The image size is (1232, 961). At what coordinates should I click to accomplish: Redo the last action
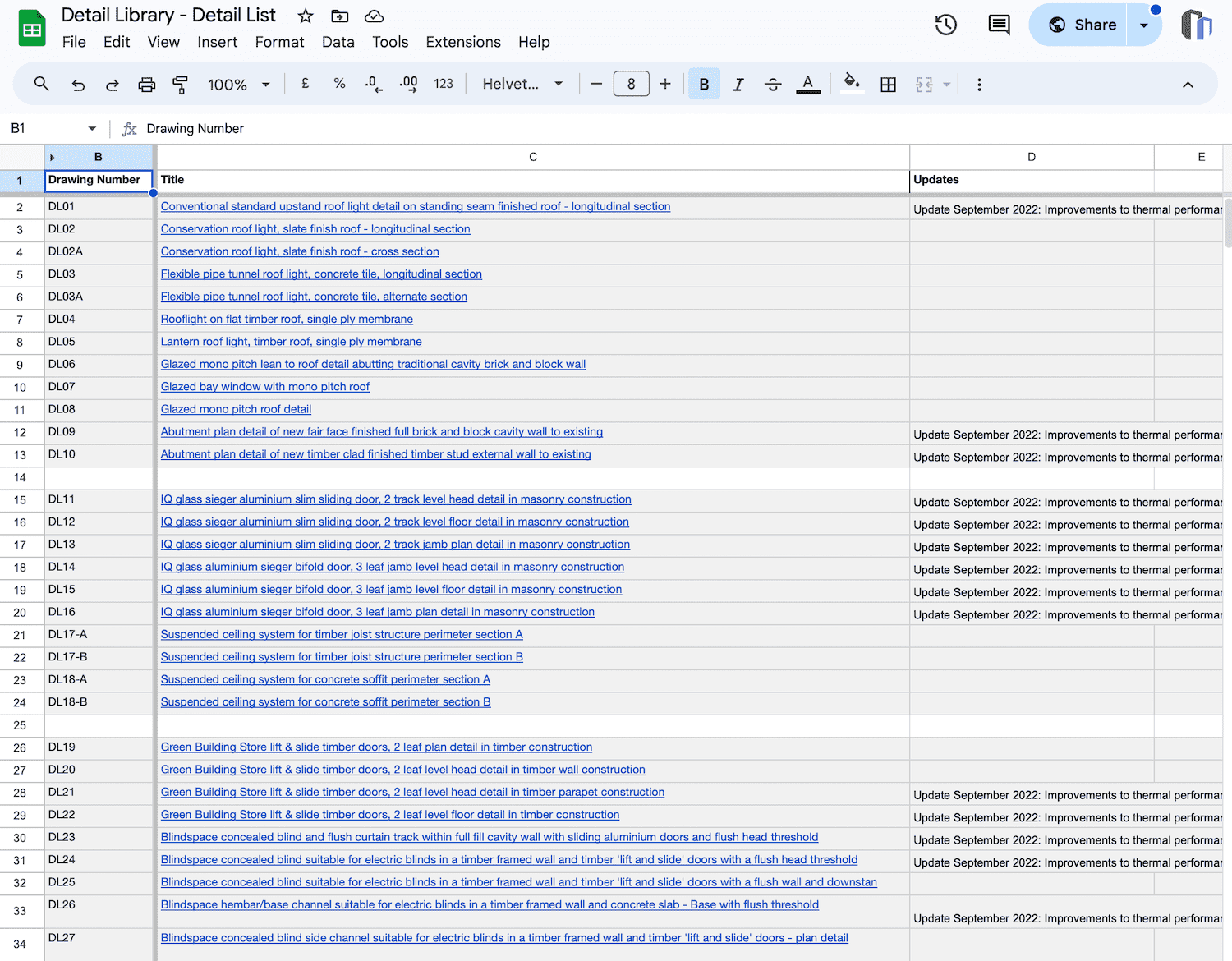tap(113, 85)
